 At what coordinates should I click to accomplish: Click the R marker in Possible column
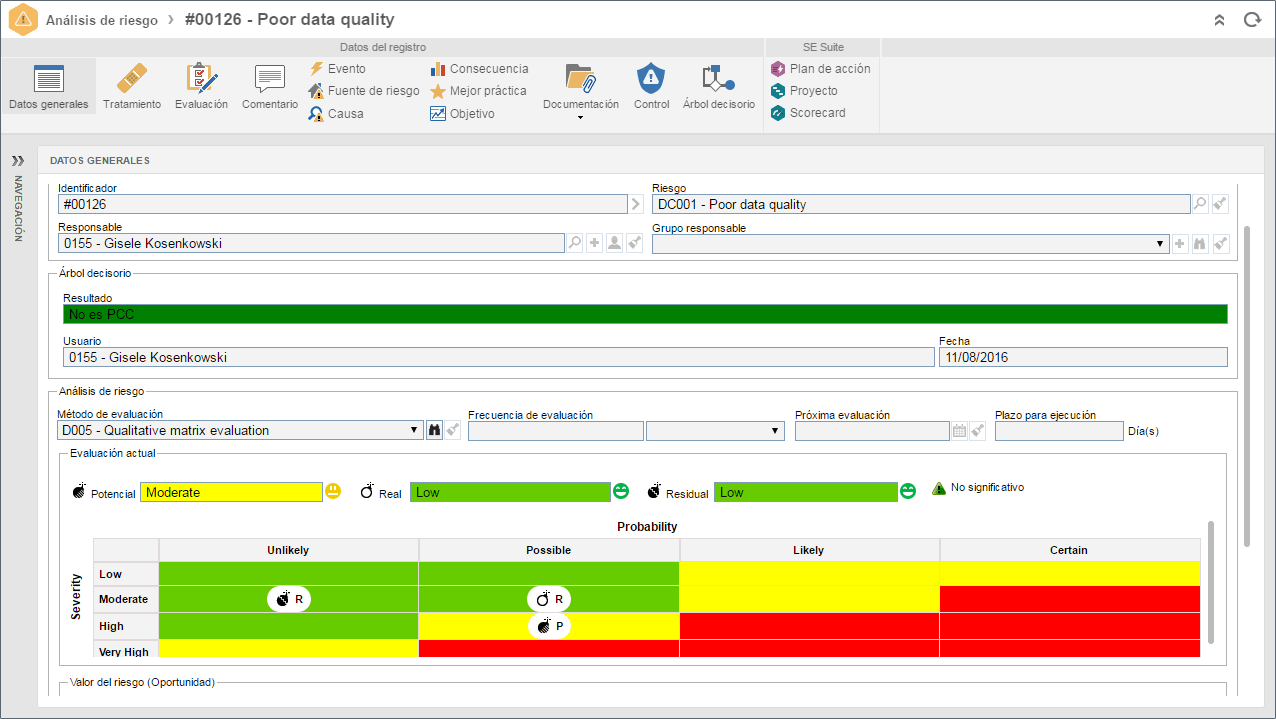pyautogui.click(x=549, y=599)
